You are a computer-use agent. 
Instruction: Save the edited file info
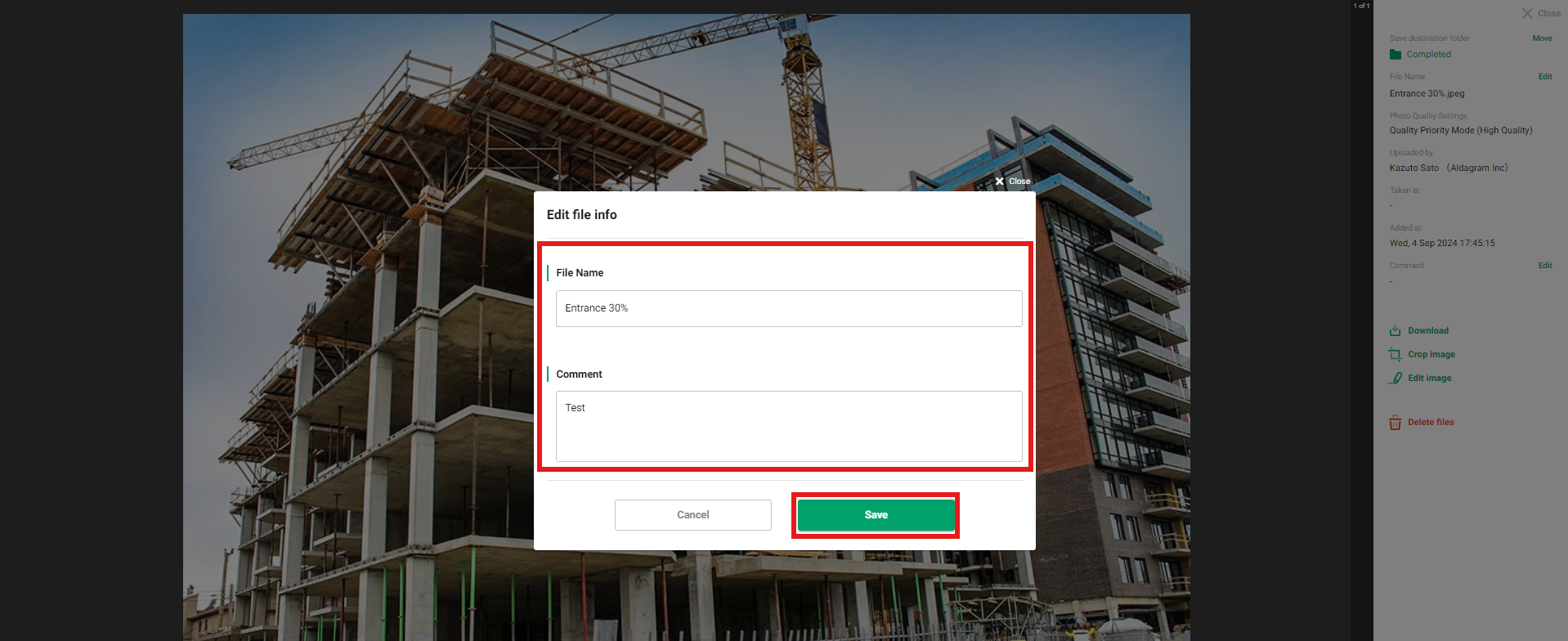click(x=876, y=515)
